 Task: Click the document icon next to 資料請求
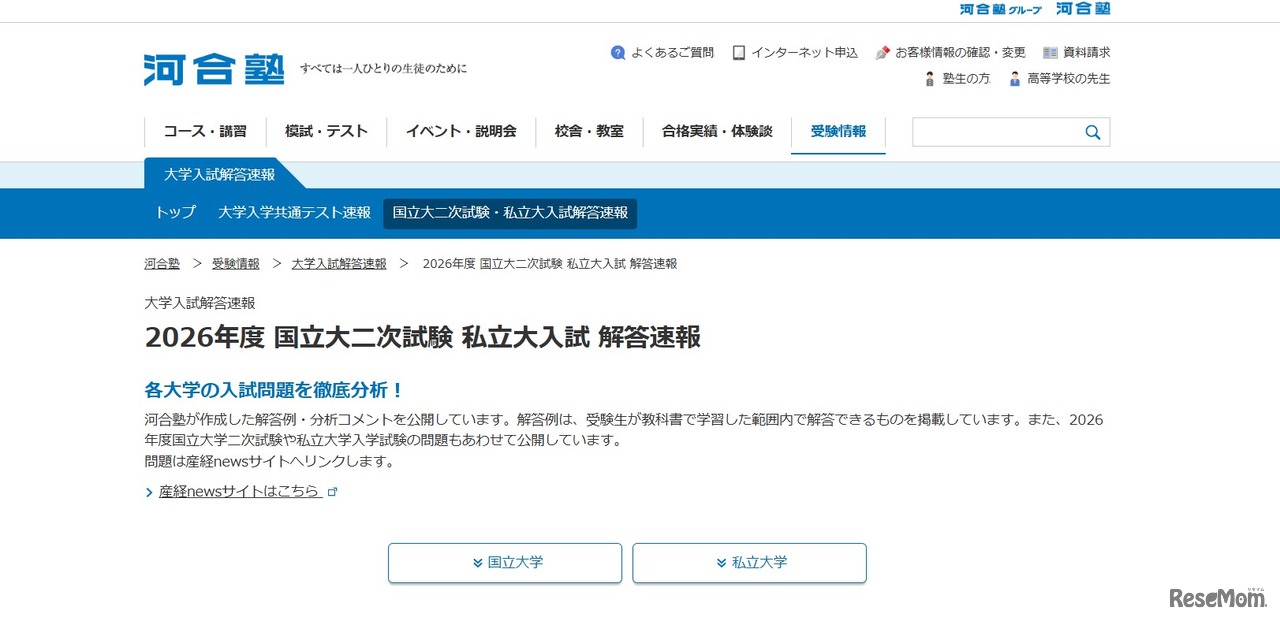(x=1048, y=52)
